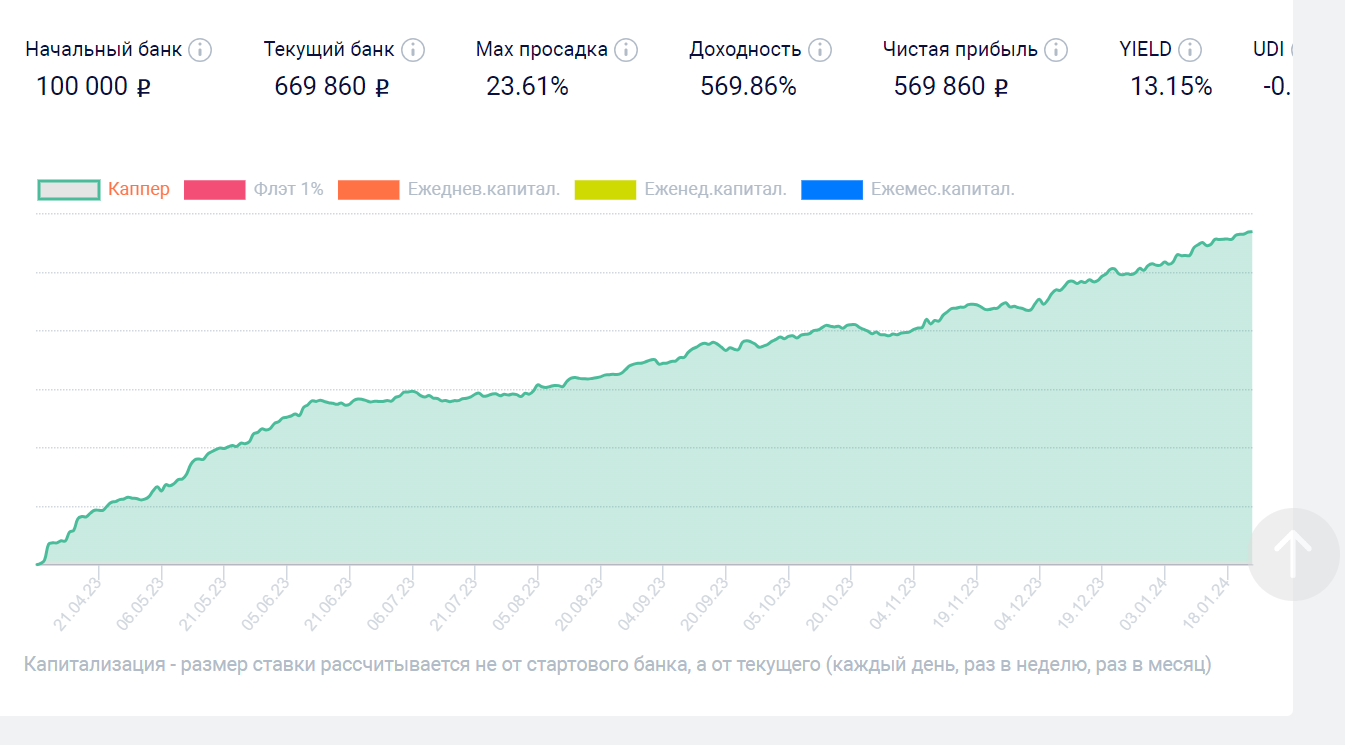Click the 20.08.23 axis date label

click(578, 602)
